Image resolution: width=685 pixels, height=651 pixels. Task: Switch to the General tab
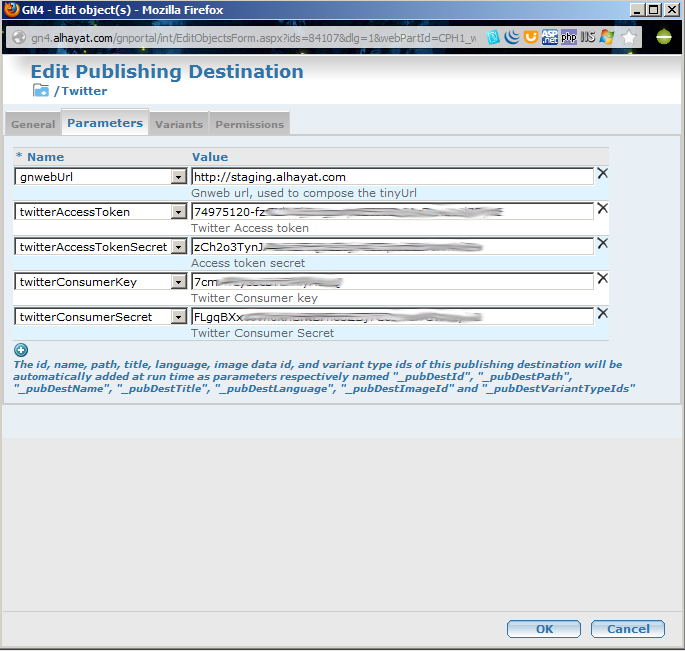(33, 124)
